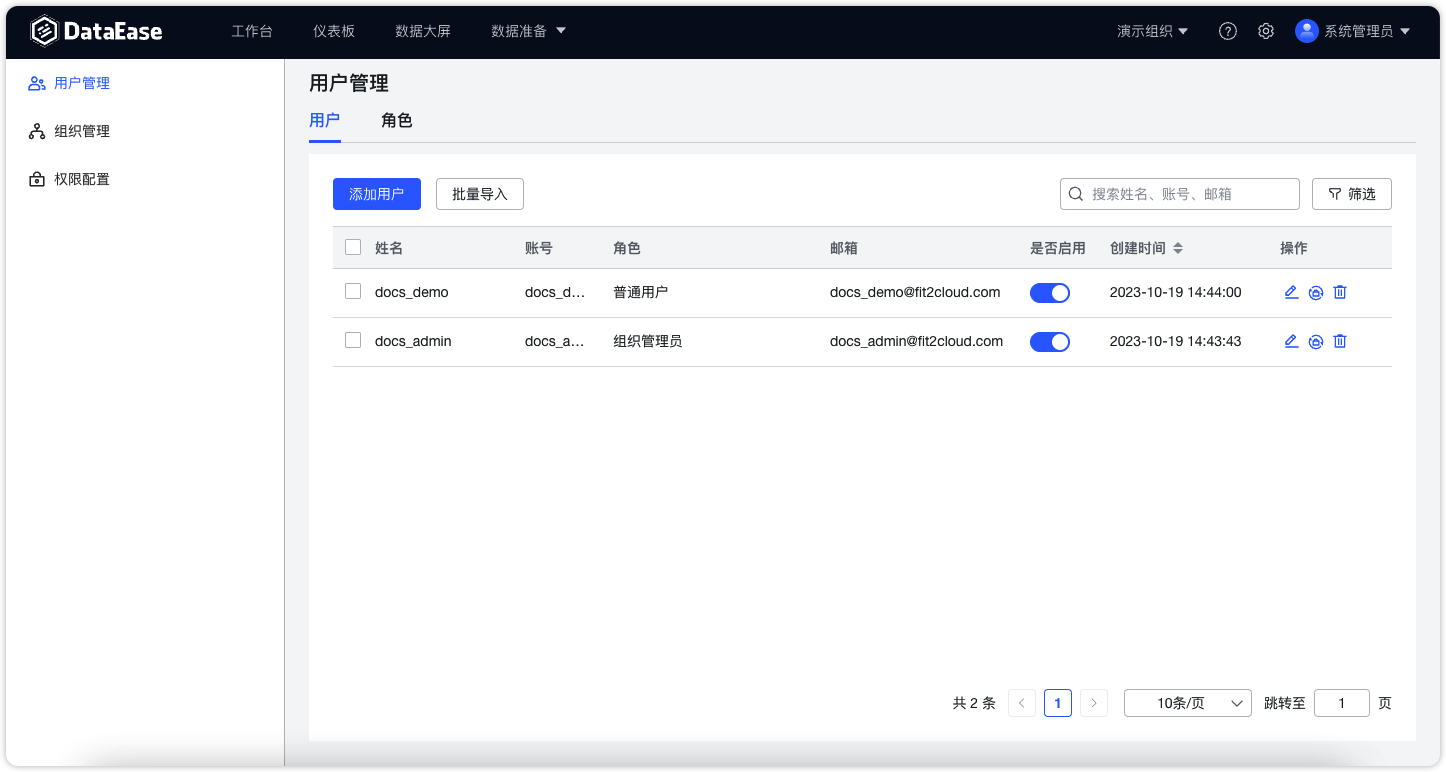
Task: Click the permission configuration lock icon
Action: [37, 179]
